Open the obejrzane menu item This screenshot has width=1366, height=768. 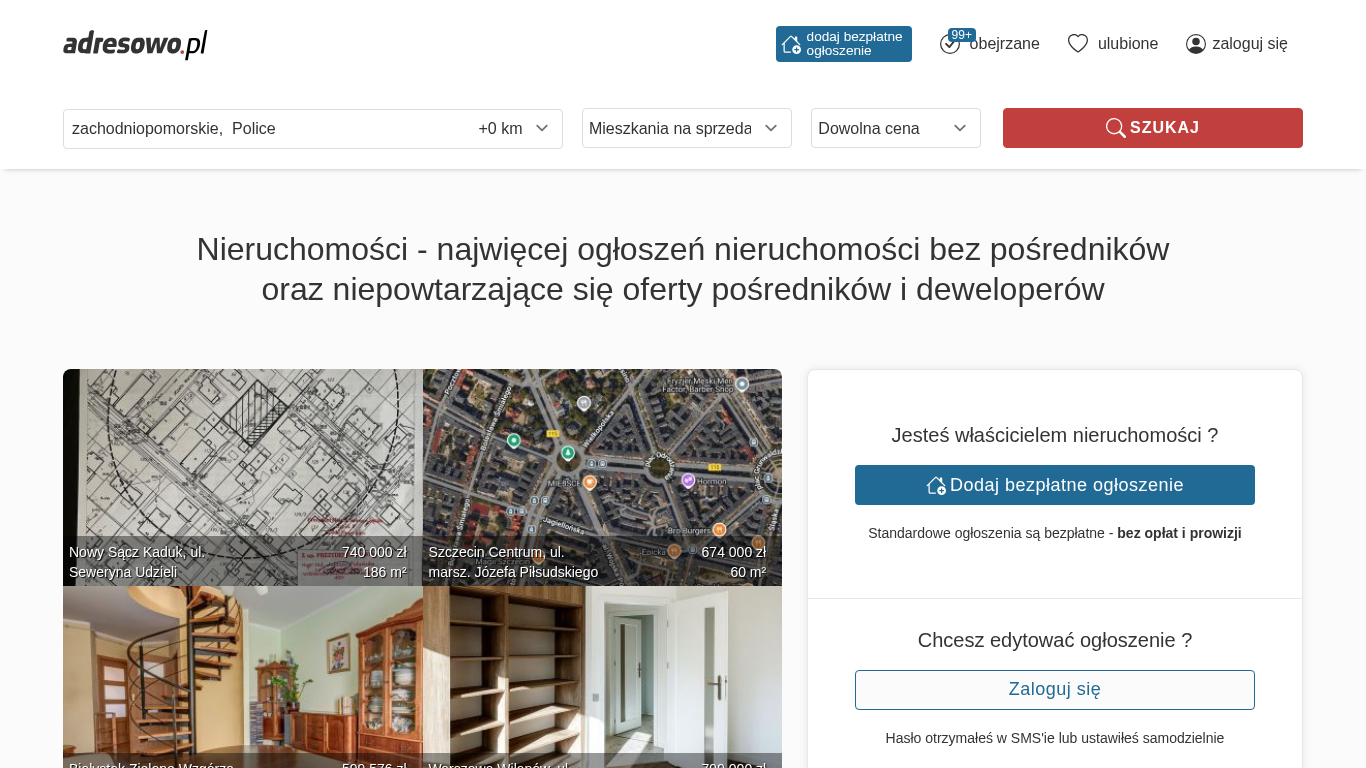click(x=1004, y=44)
